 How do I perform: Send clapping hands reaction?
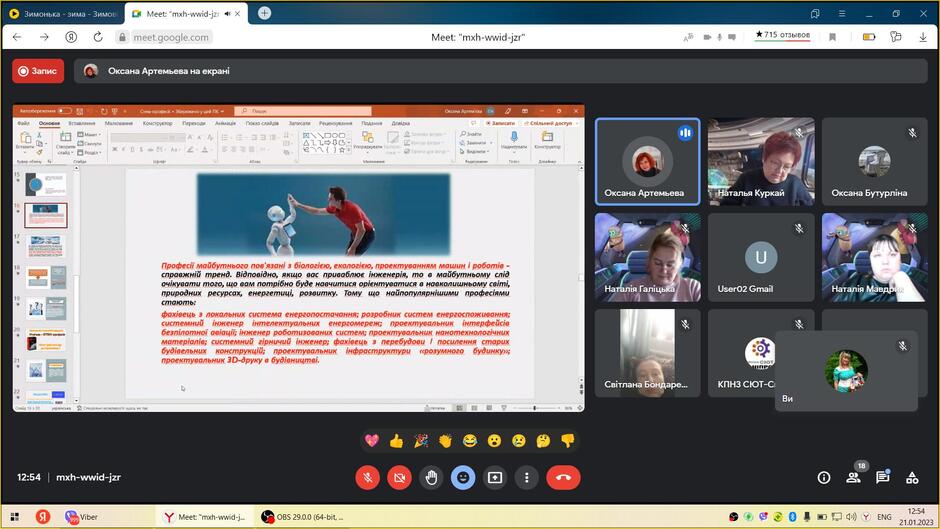pyautogui.click(x=445, y=441)
